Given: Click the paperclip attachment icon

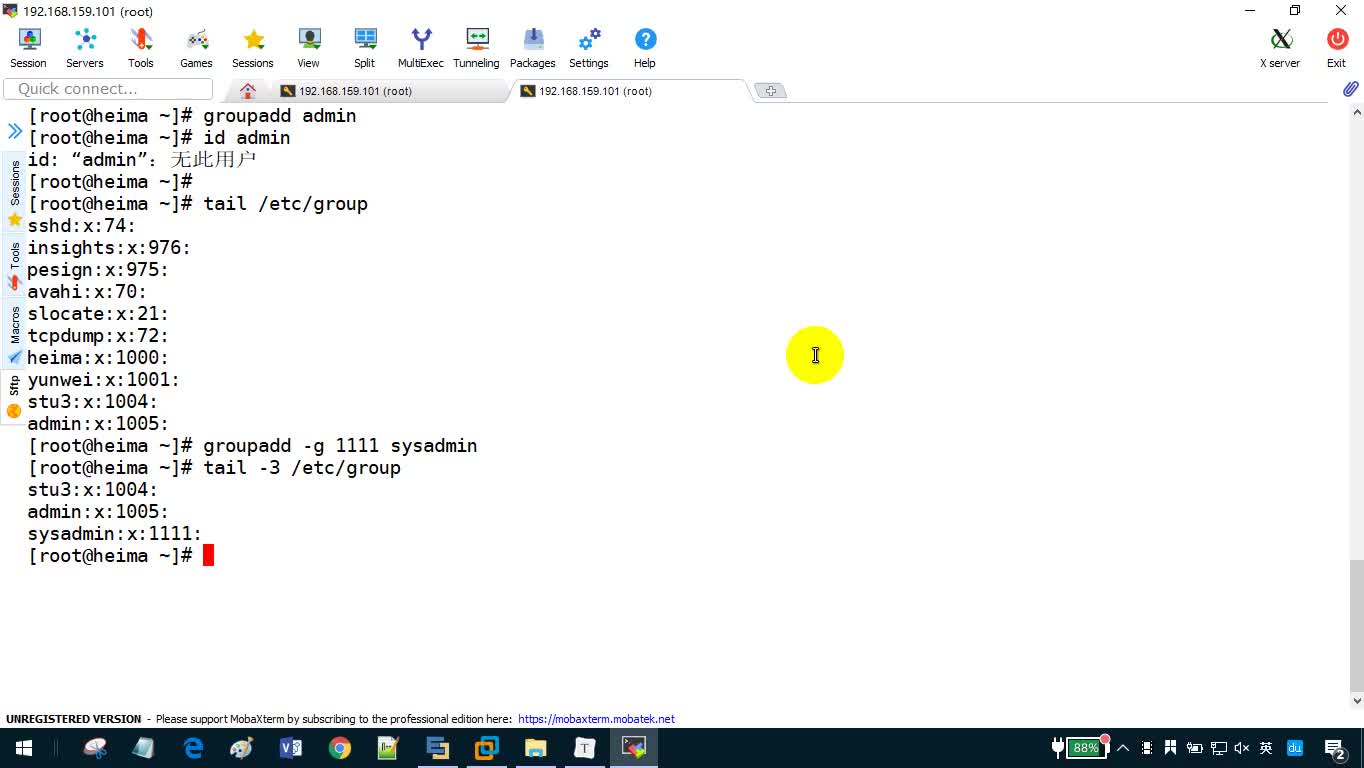Looking at the screenshot, I should (1350, 89).
